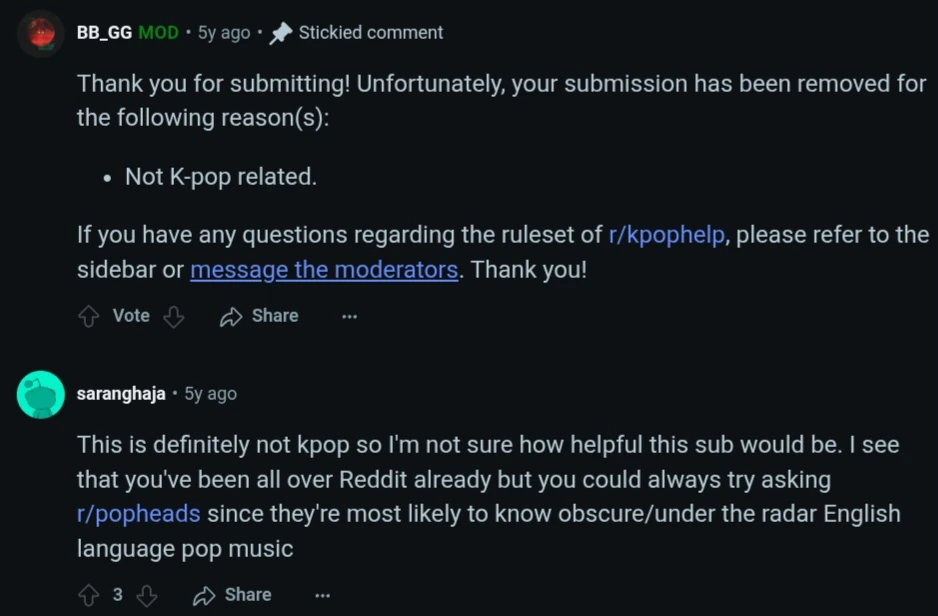The height and width of the screenshot is (616, 938).
Task: Click the BB_GG username
Action: pyautogui.click(x=104, y=33)
